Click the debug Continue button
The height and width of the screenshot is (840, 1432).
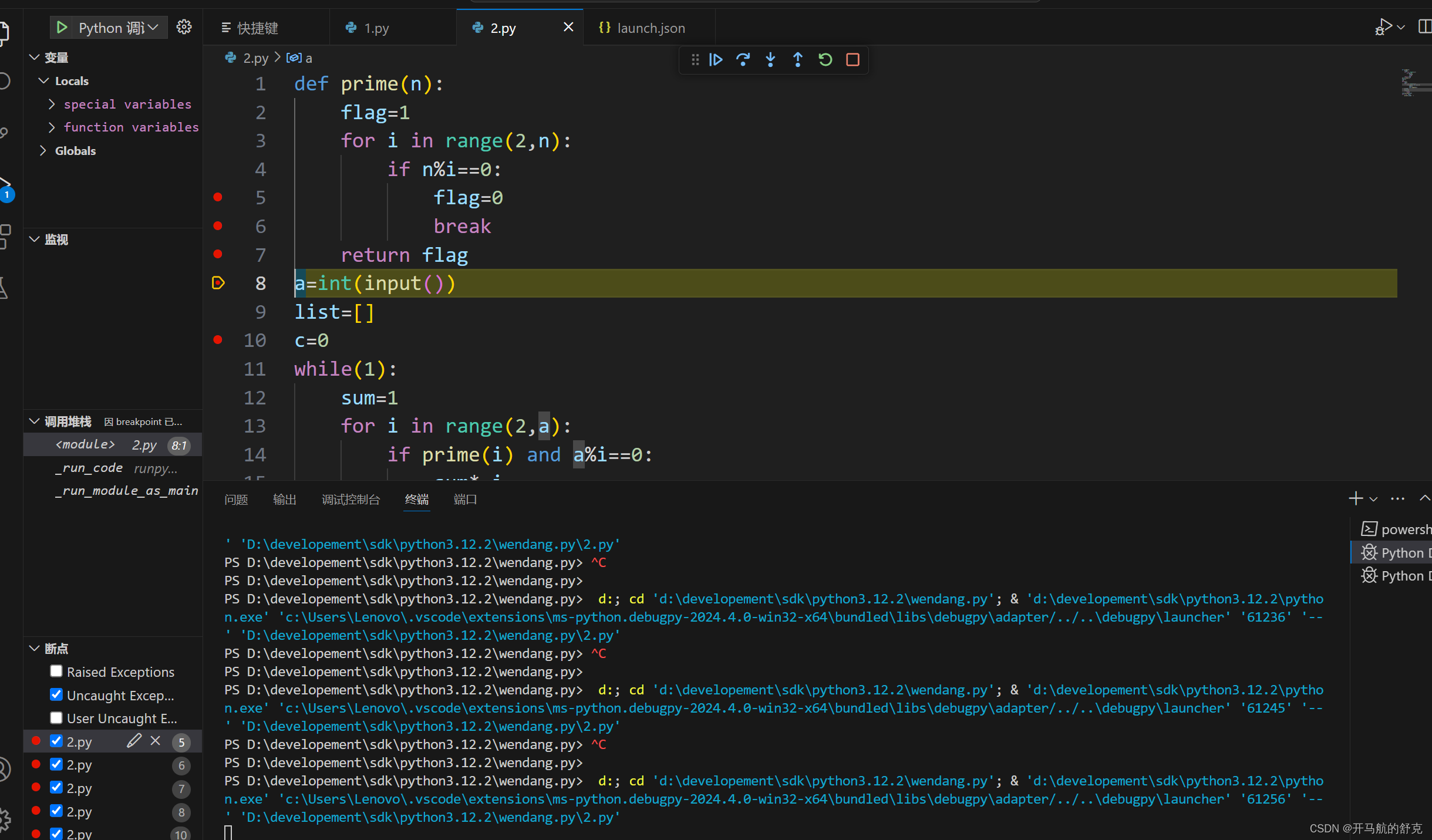(x=716, y=60)
